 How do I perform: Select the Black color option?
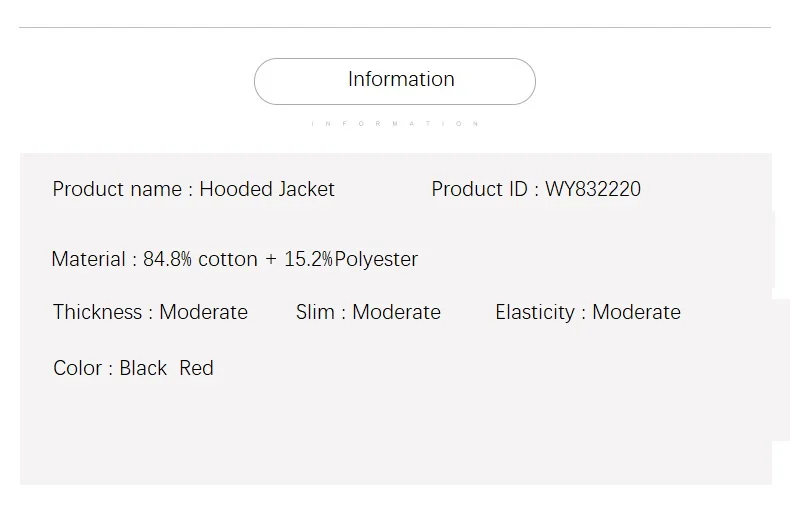click(x=143, y=368)
